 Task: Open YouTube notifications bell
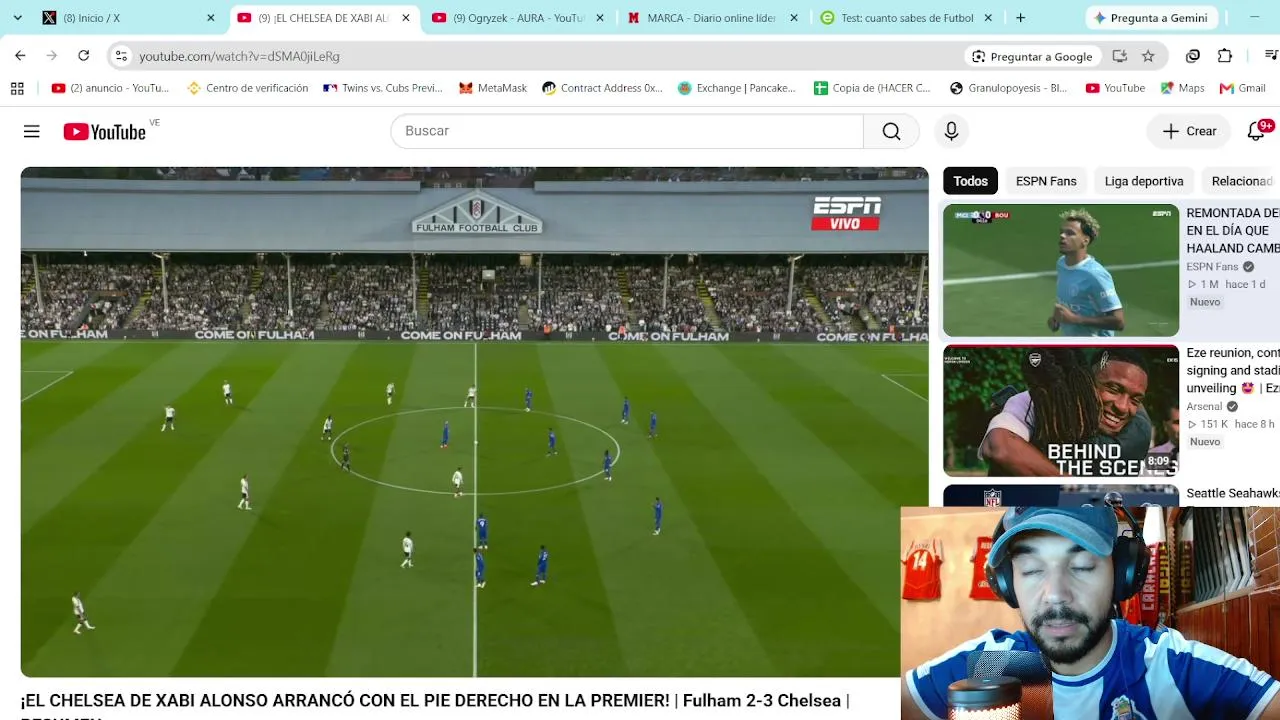click(x=1256, y=131)
